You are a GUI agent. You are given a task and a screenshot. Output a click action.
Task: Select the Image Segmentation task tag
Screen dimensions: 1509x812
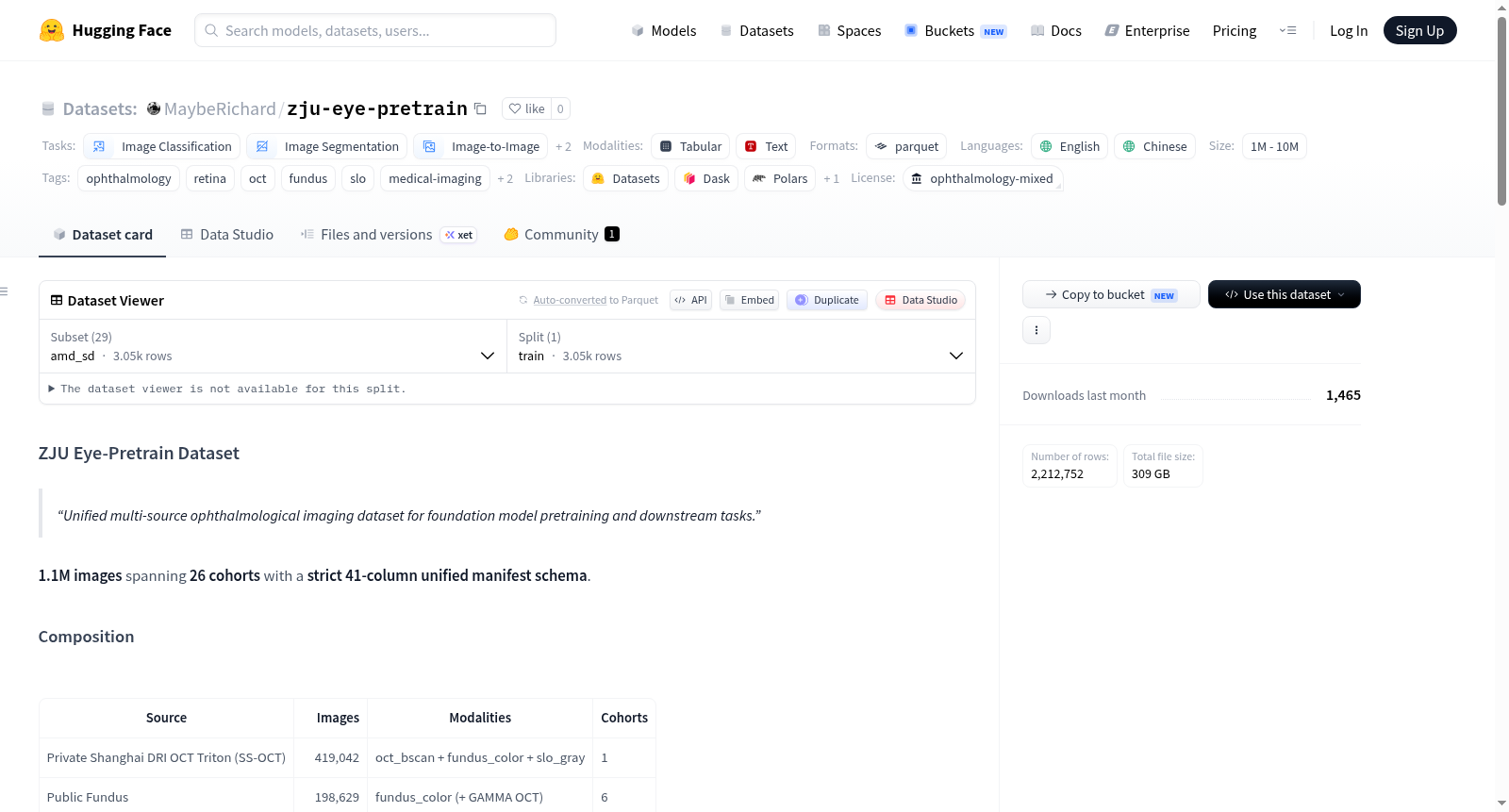point(326,146)
